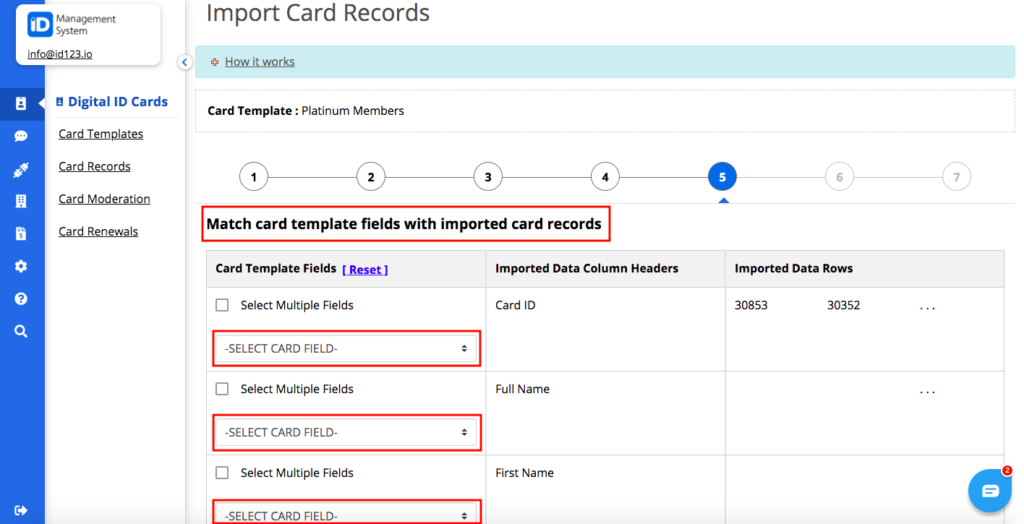Open the Digital ID Cards sidebar icon
This screenshot has height=524, width=1024.
(21, 103)
